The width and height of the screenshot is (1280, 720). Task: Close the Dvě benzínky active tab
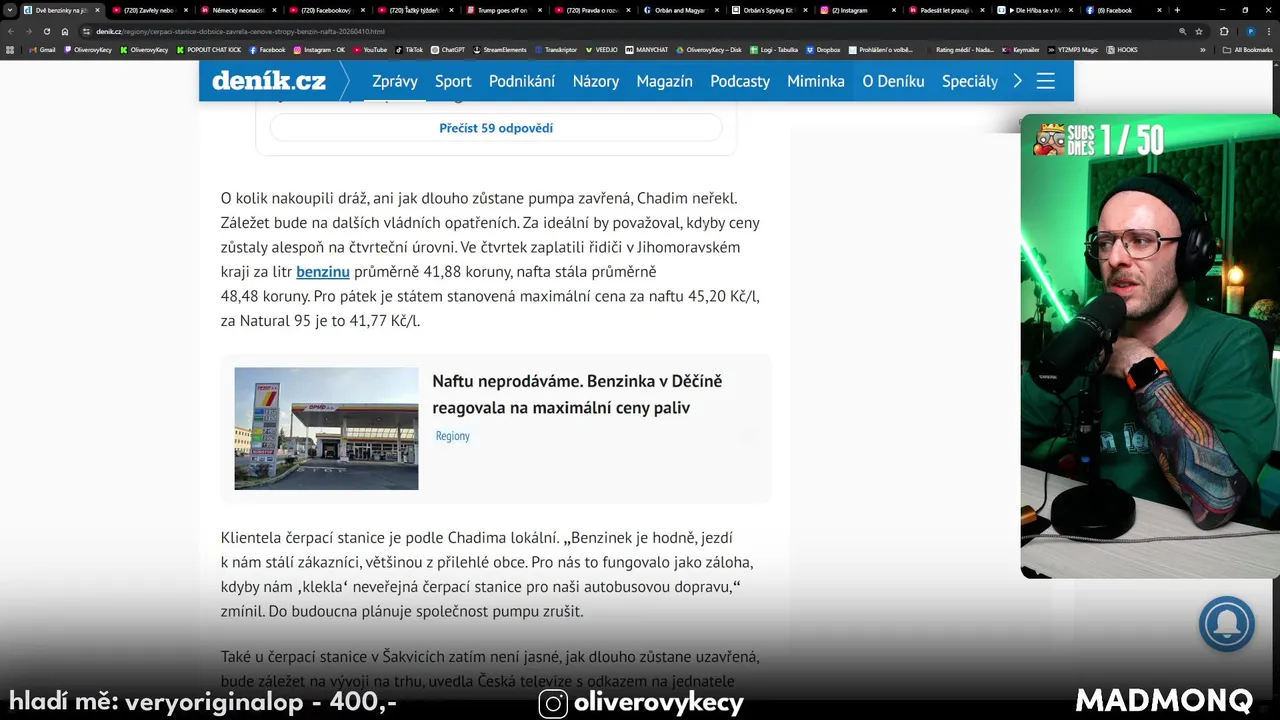97,10
